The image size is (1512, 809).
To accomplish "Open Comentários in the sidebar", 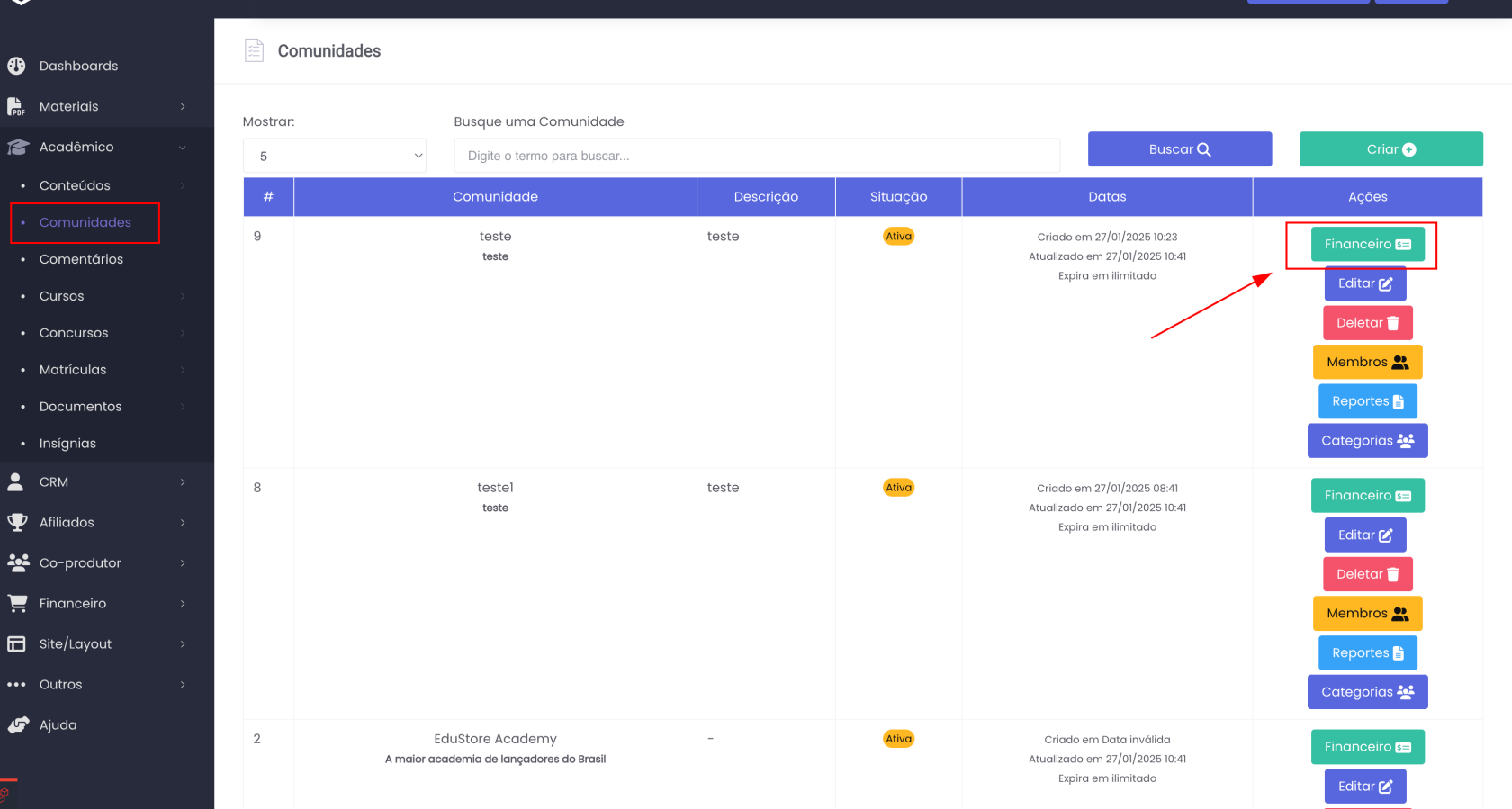I will (x=81, y=259).
